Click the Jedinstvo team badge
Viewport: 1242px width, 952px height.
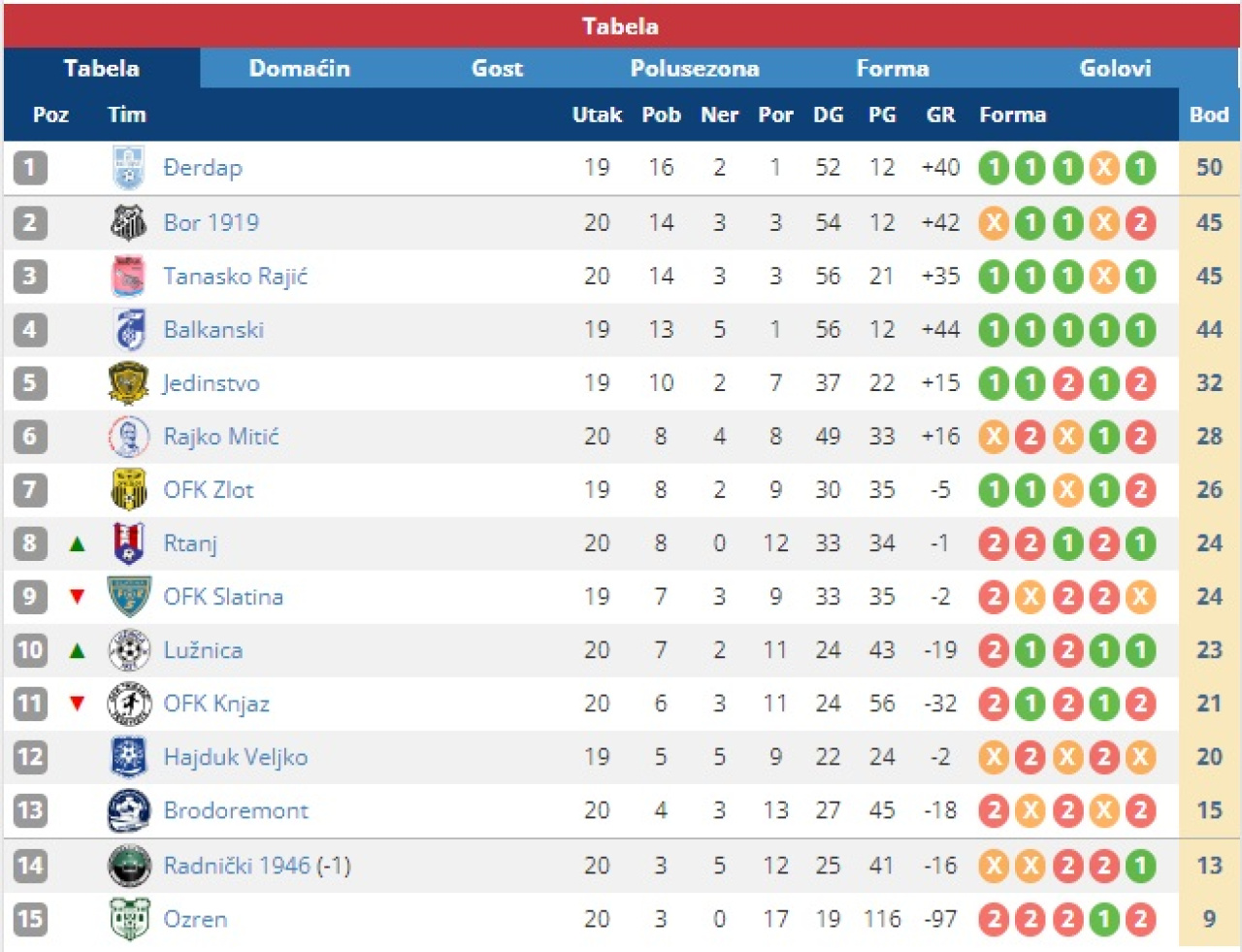click(128, 383)
